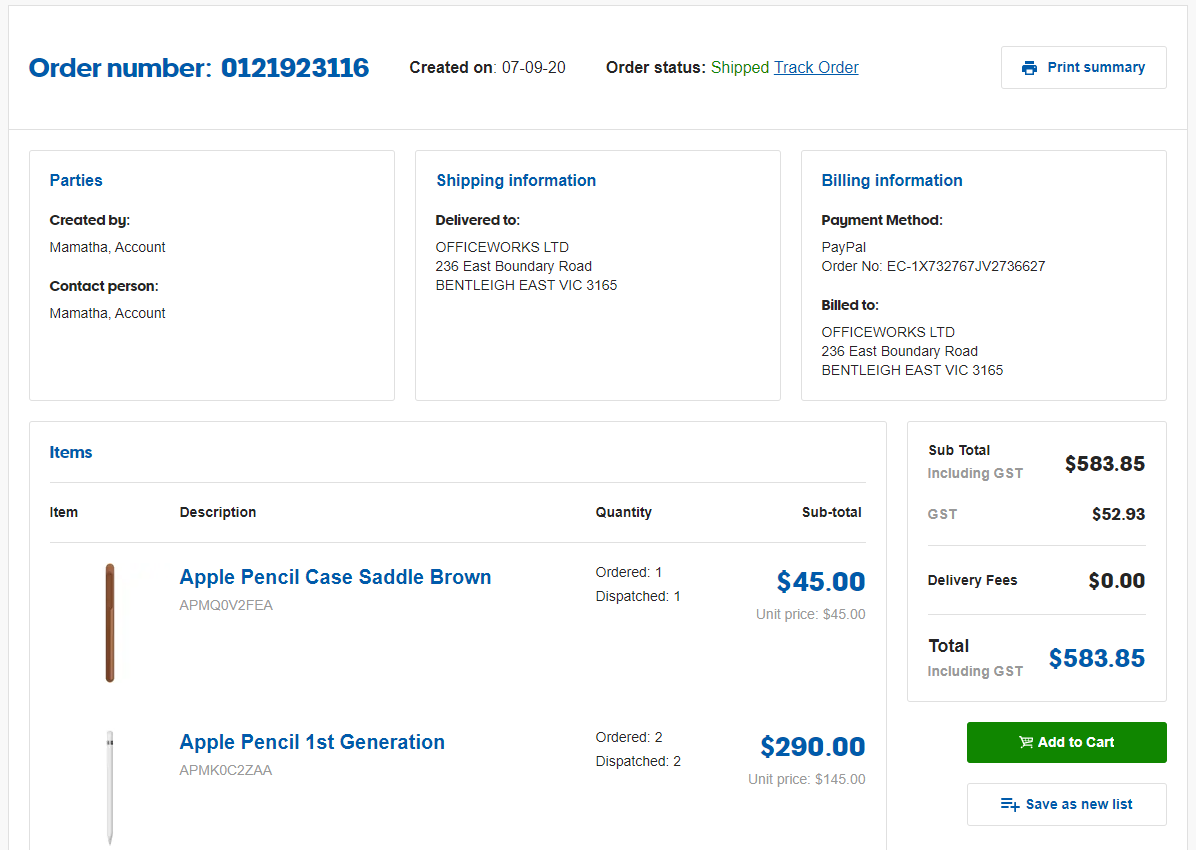The width and height of the screenshot is (1196, 850).
Task: Click Mamatha, Account under Contact person
Action: [108, 313]
